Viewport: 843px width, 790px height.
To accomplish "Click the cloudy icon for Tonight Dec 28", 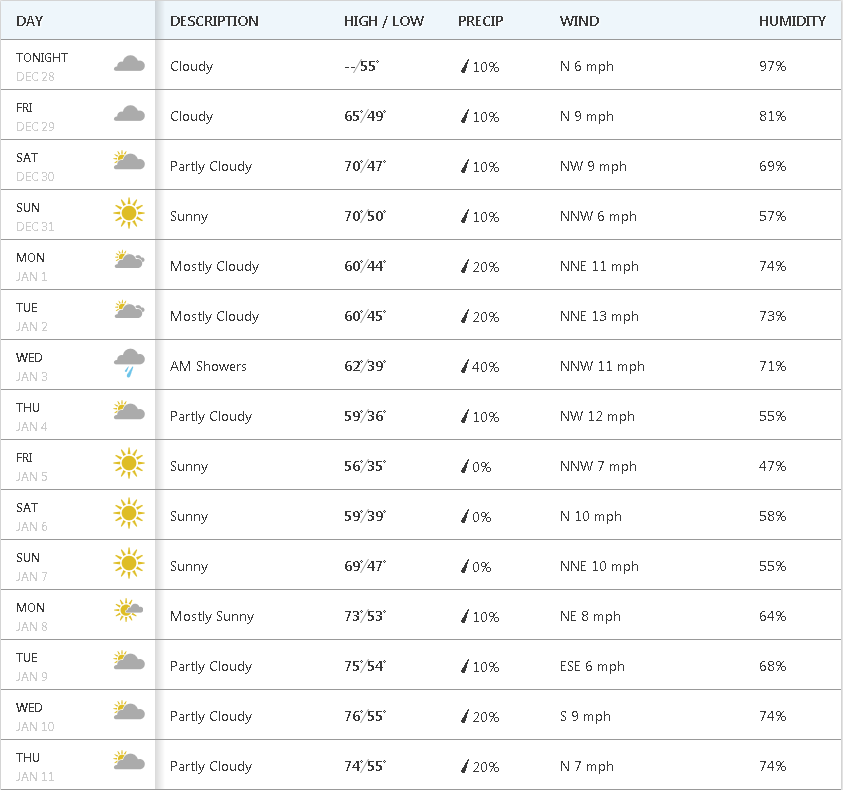I will click(x=129, y=64).
